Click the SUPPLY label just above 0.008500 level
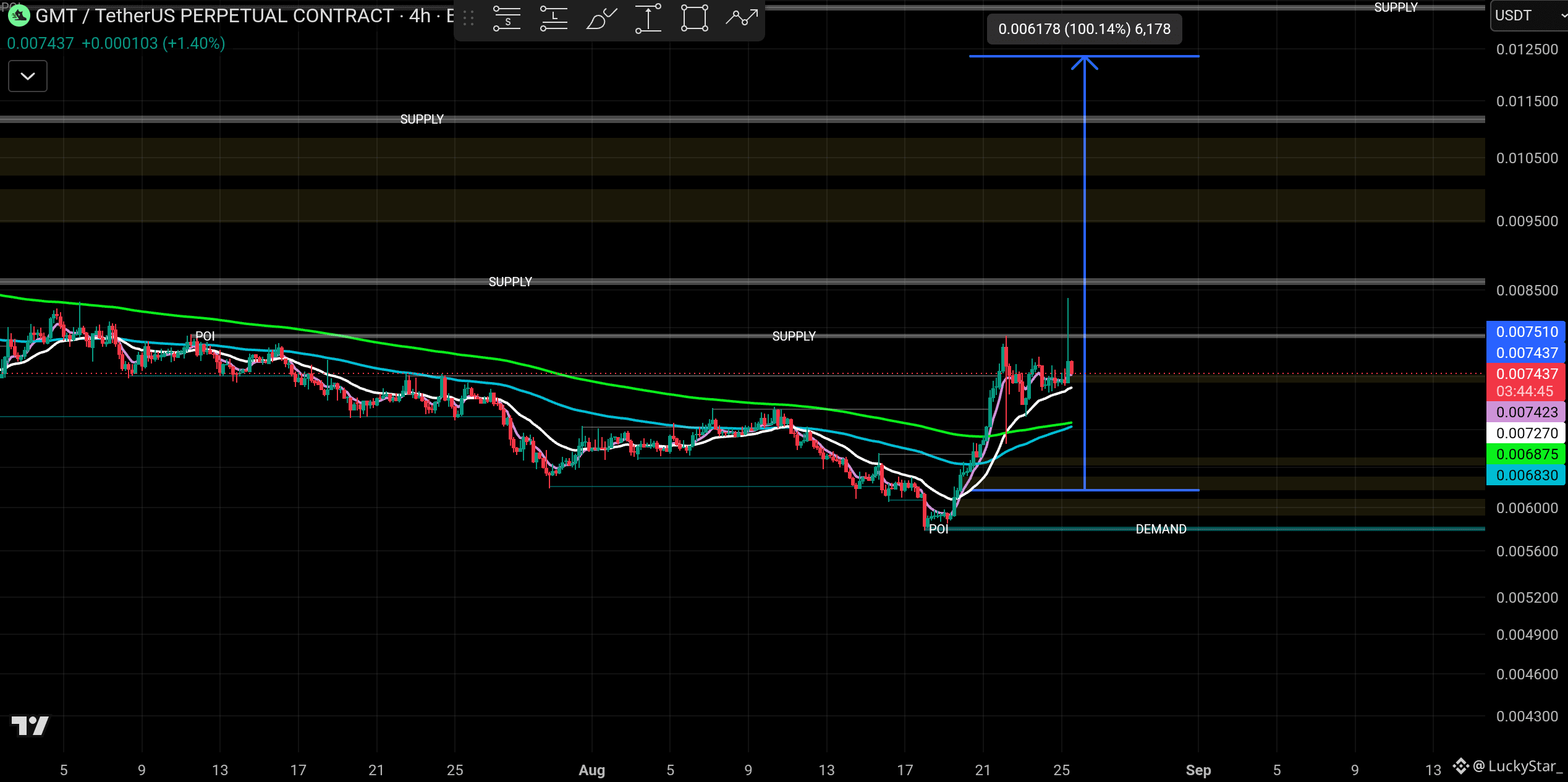The width and height of the screenshot is (1568, 782). click(x=510, y=282)
